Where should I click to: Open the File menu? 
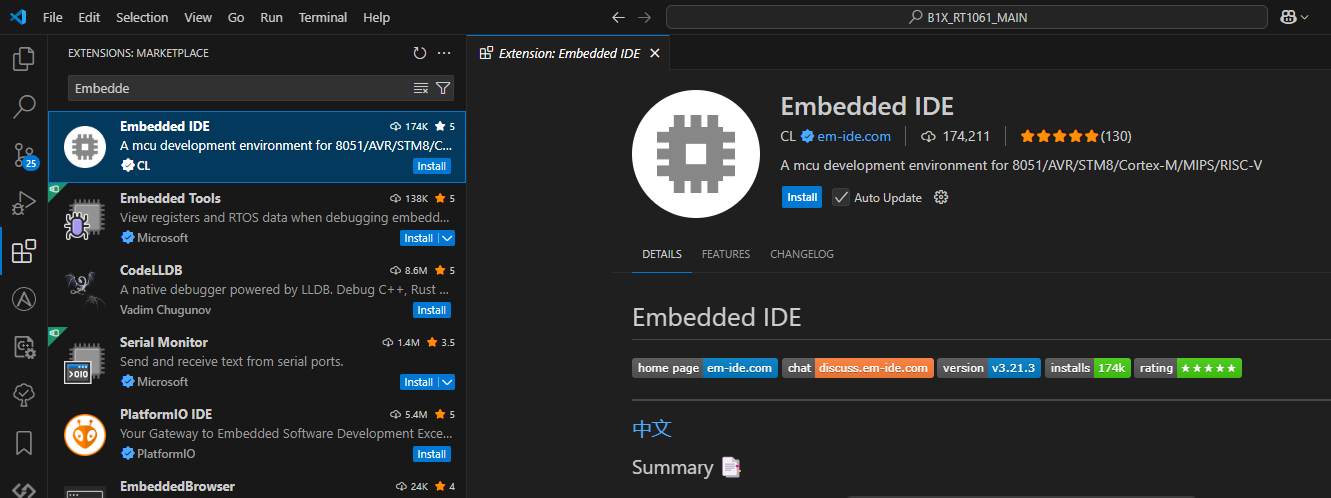coord(53,17)
